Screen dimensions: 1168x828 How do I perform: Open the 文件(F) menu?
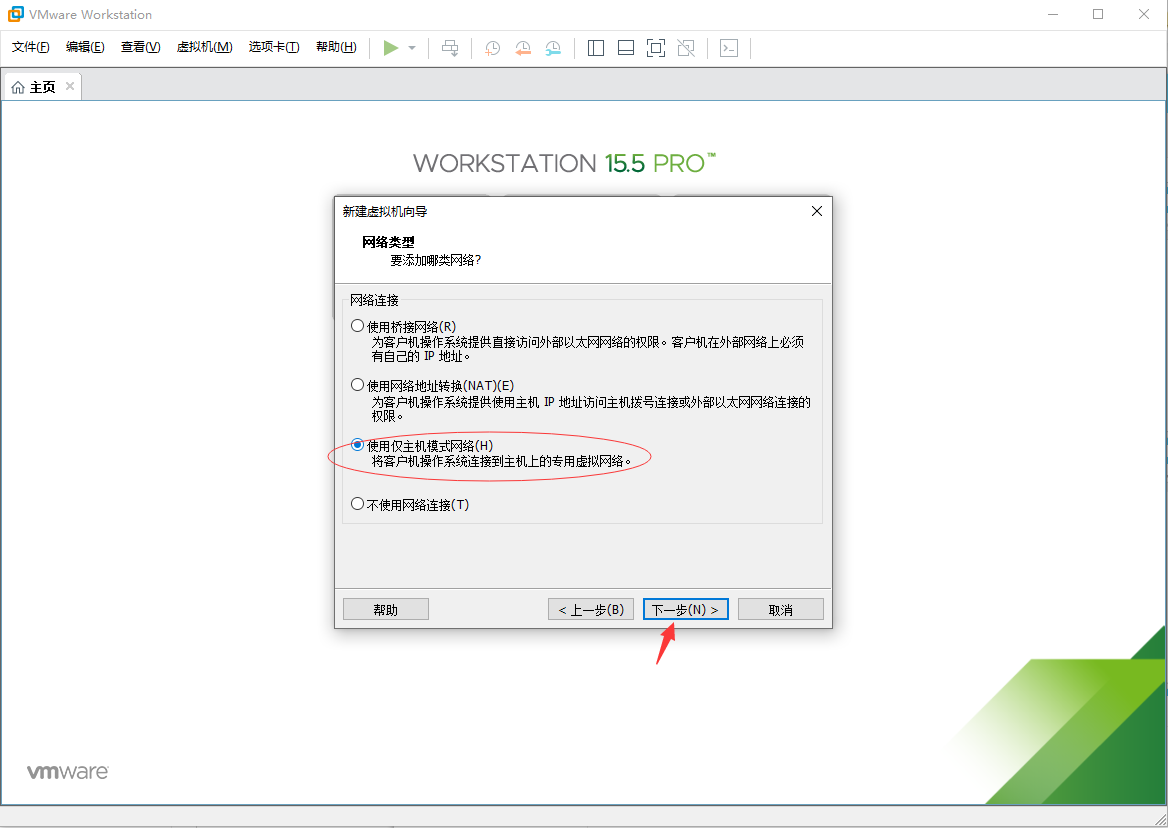tap(31, 47)
